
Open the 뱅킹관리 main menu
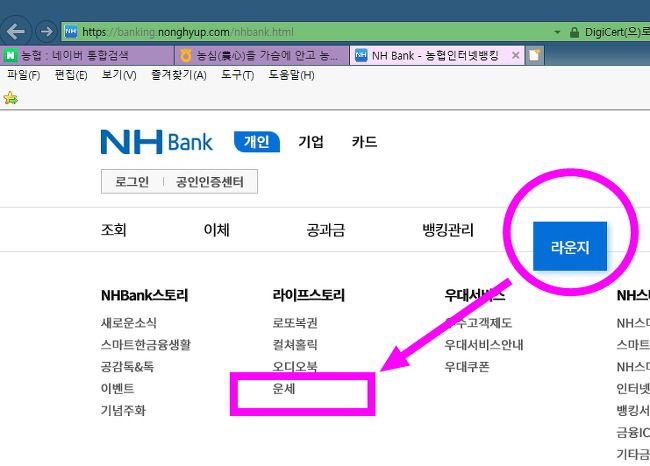(x=448, y=230)
